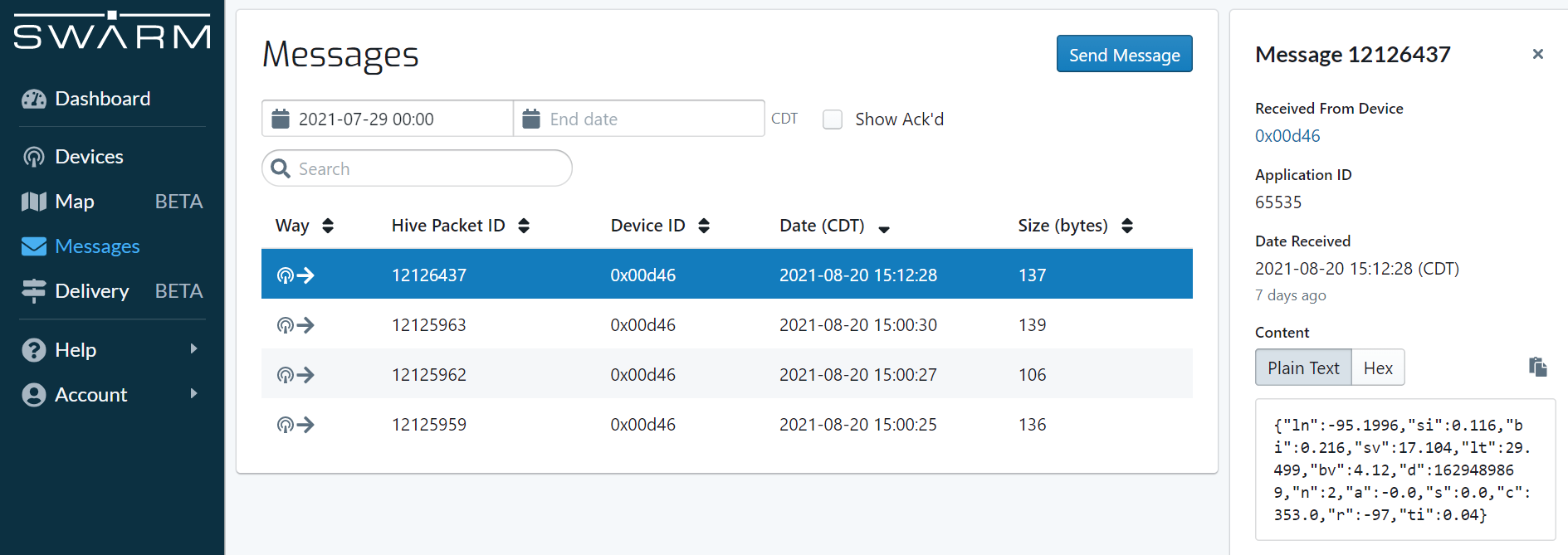The width and height of the screenshot is (1568, 555).
Task: Expand the Account submenu arrow
Action: [193, 394]
